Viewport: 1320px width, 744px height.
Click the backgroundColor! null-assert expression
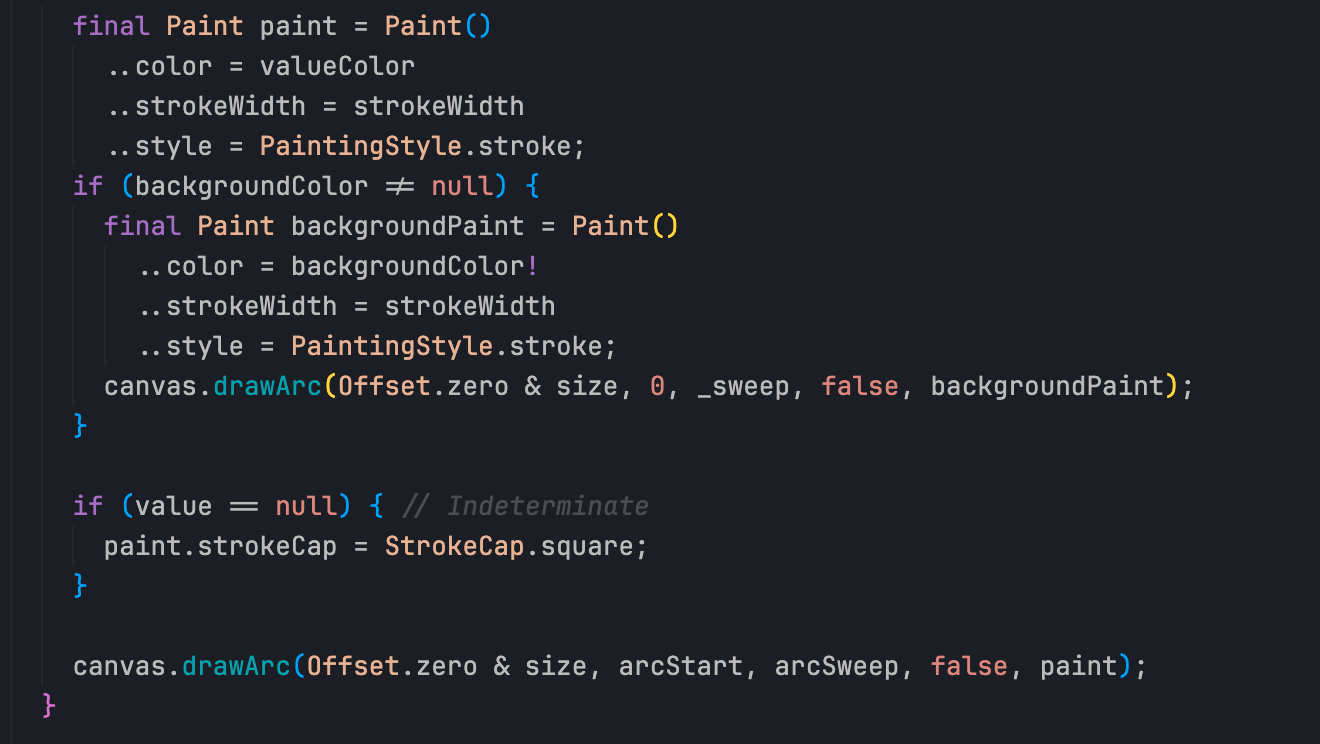(x=415, y=266)
